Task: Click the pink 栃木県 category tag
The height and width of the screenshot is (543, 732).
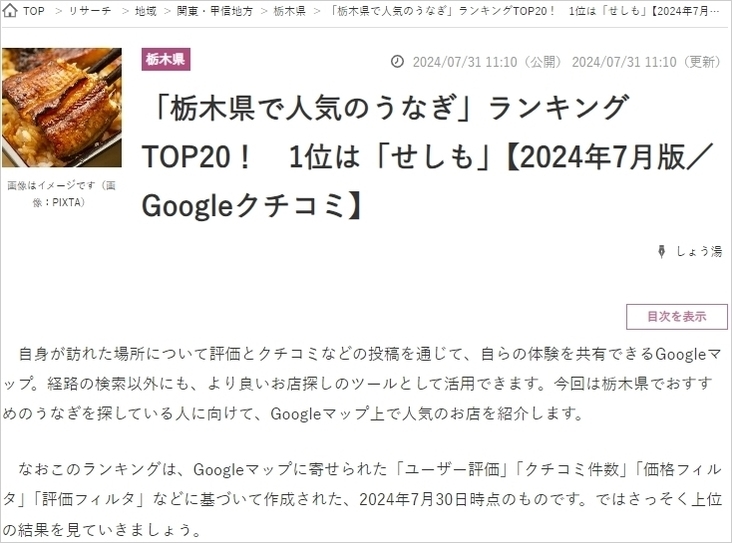Action: click(x=166, y=59)
